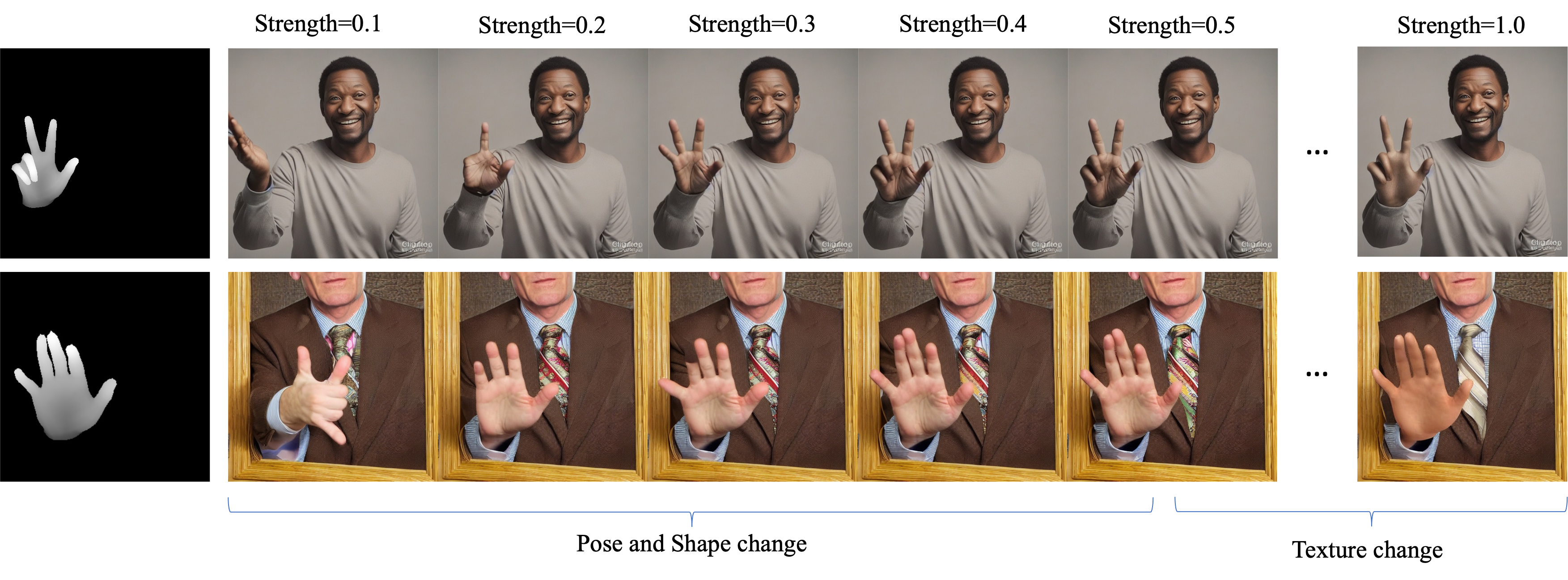1568x580 pixels.
Task: Open the third image in the top row
Action: 753,153
